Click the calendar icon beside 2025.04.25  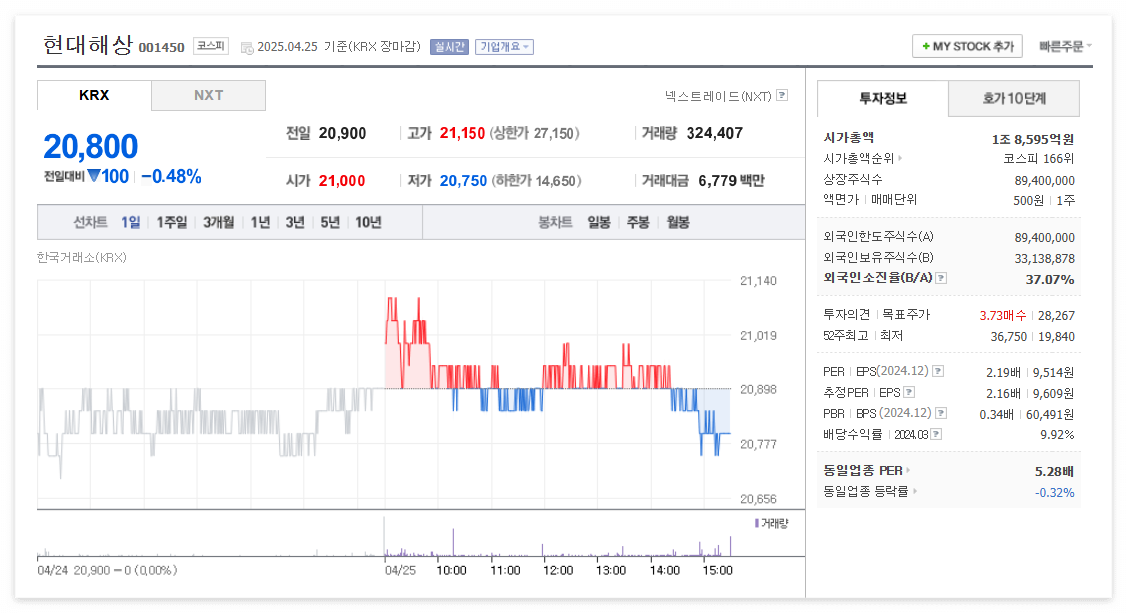tap(247, 46)
